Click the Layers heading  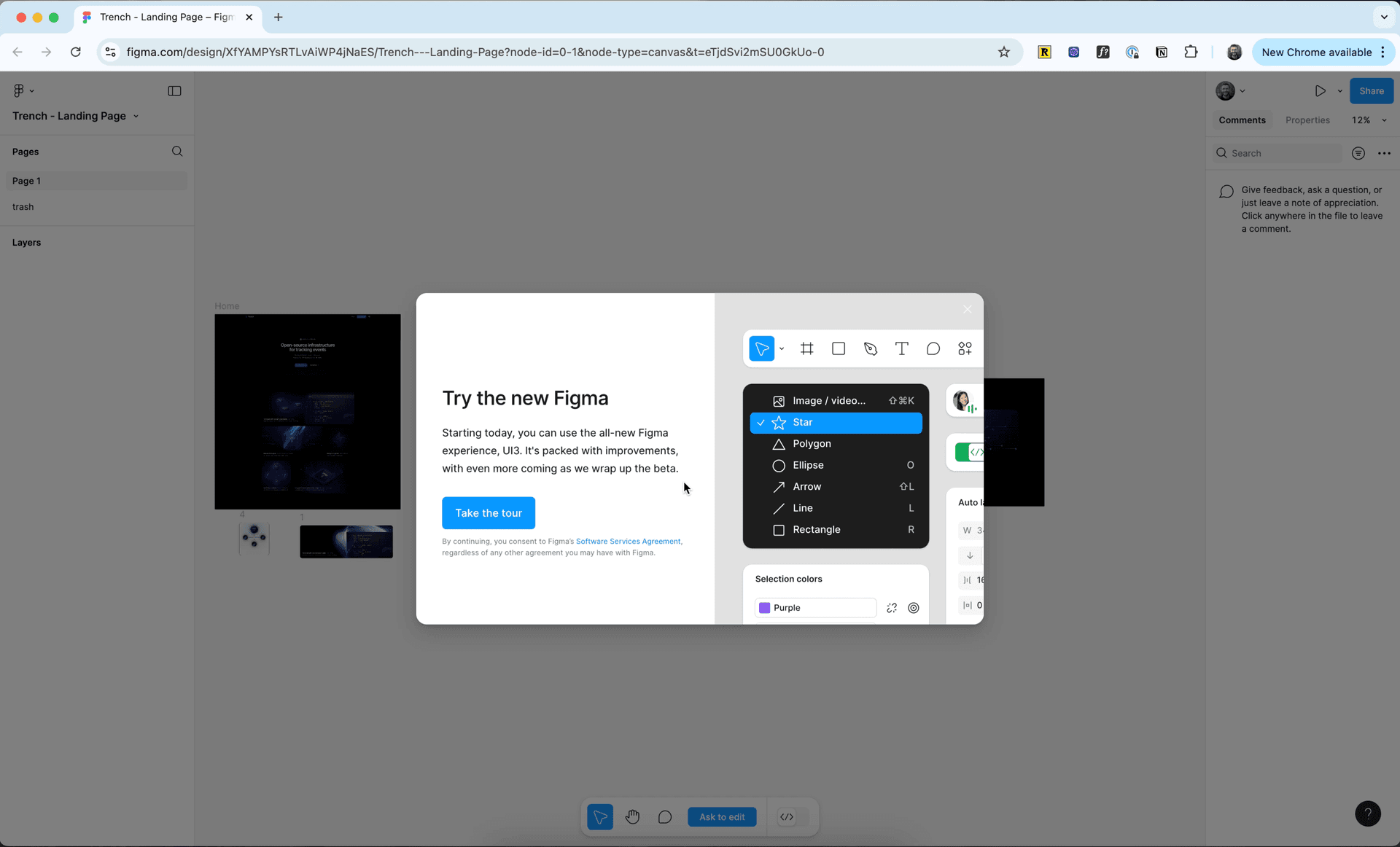26,243
